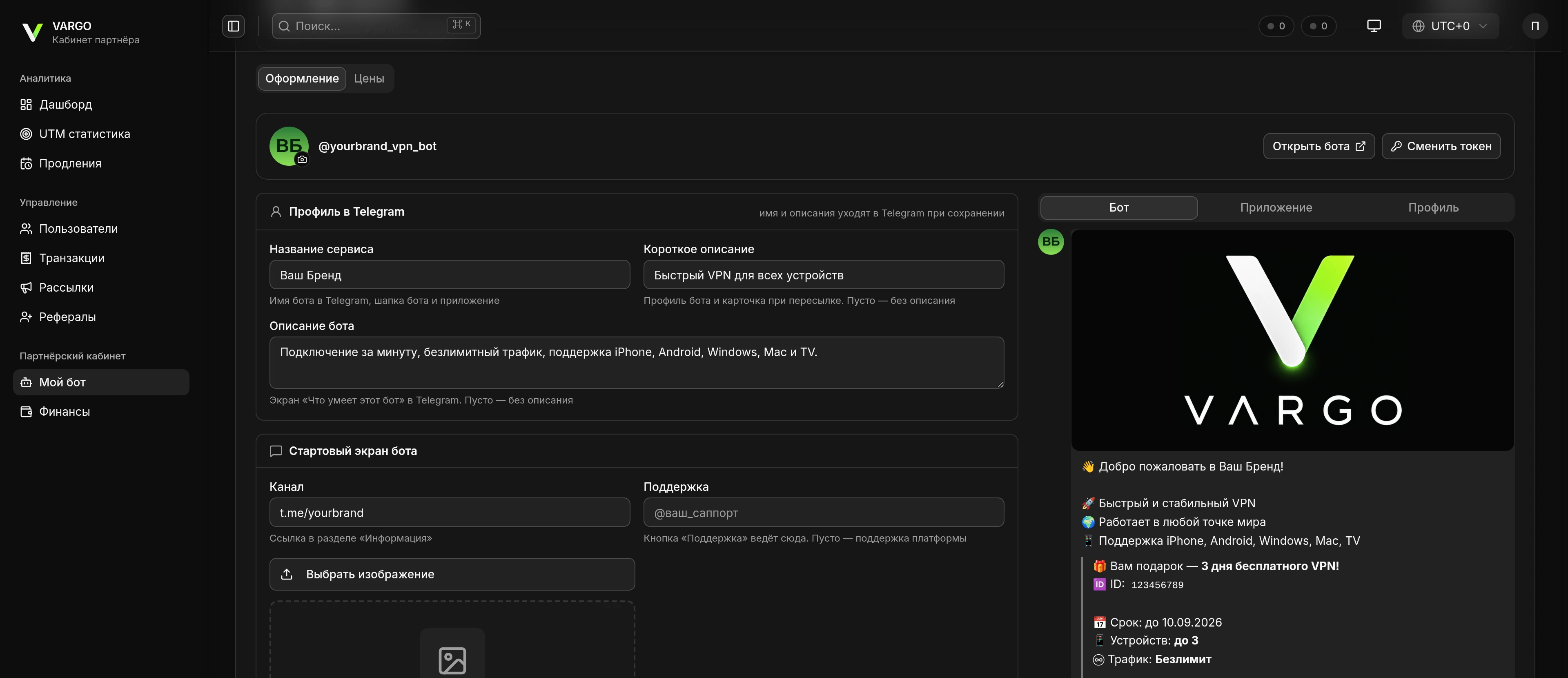Screen dimensions: 1568x678
Task: Click the "Срок: до 10.09.2026" line
Action: [x=1158, y=622]
